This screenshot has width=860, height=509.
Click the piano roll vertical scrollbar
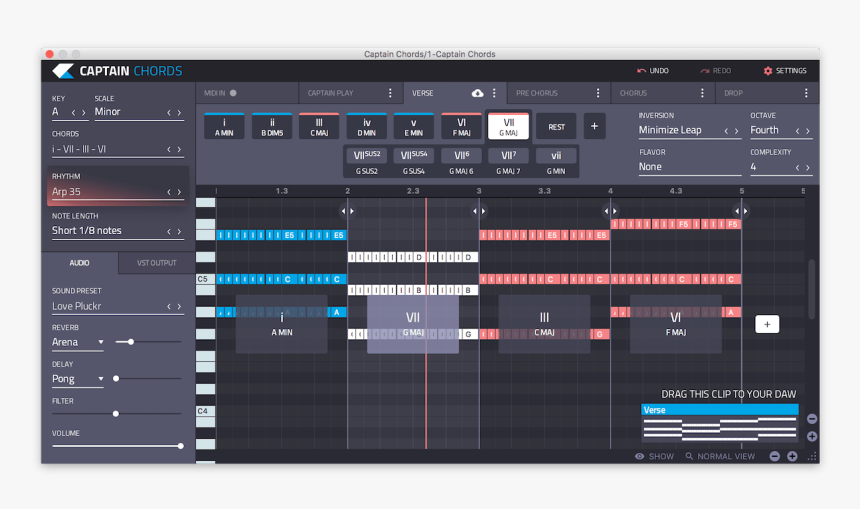click(811, 289)
